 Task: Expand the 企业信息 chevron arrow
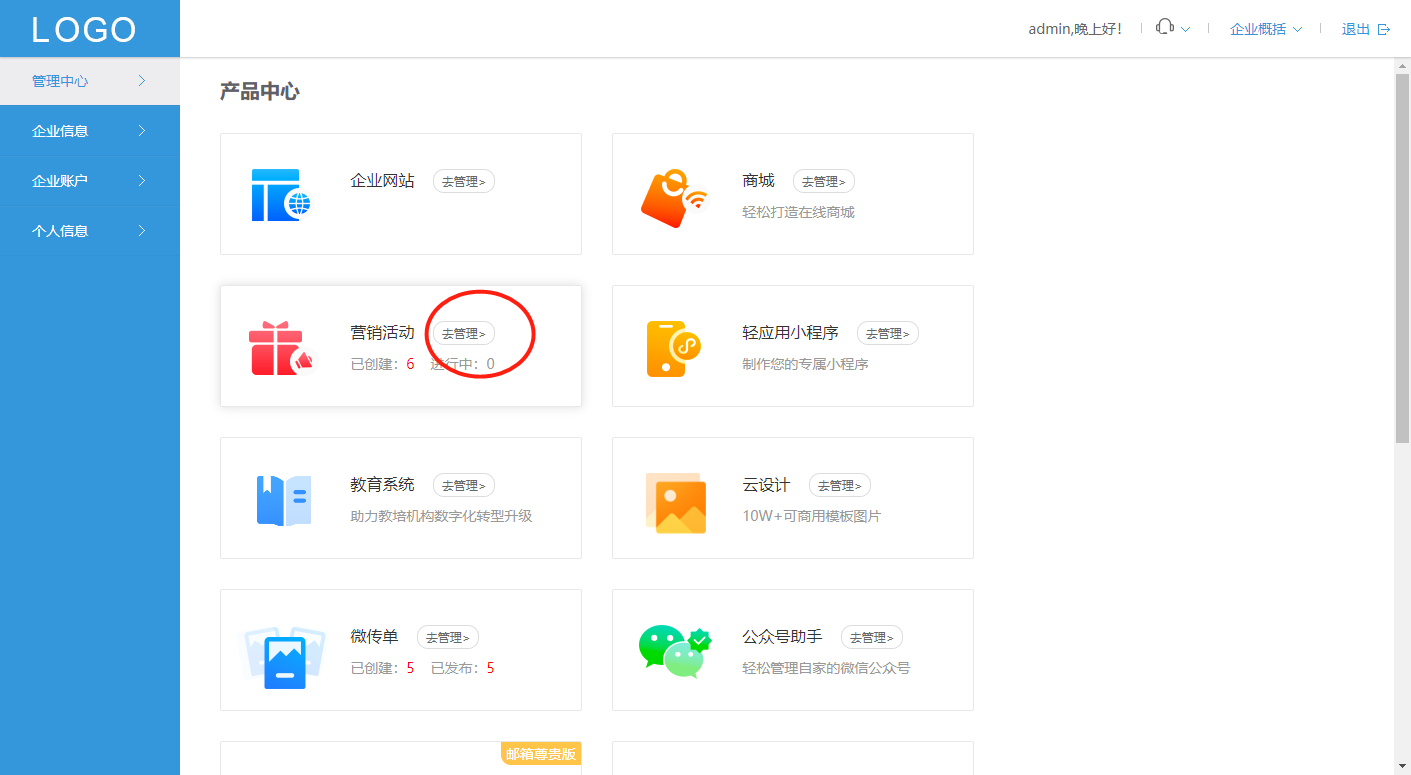142,131
